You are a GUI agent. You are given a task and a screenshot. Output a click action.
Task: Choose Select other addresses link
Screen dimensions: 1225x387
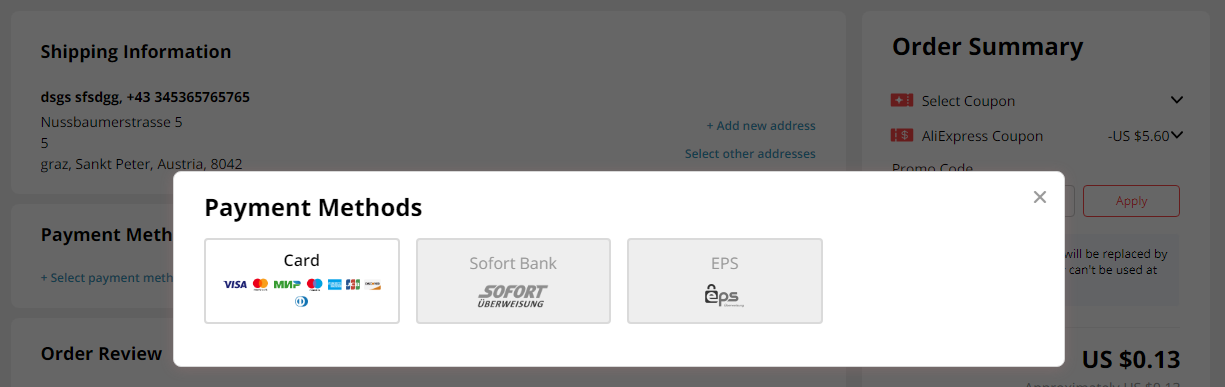click(x=750, y=154)
